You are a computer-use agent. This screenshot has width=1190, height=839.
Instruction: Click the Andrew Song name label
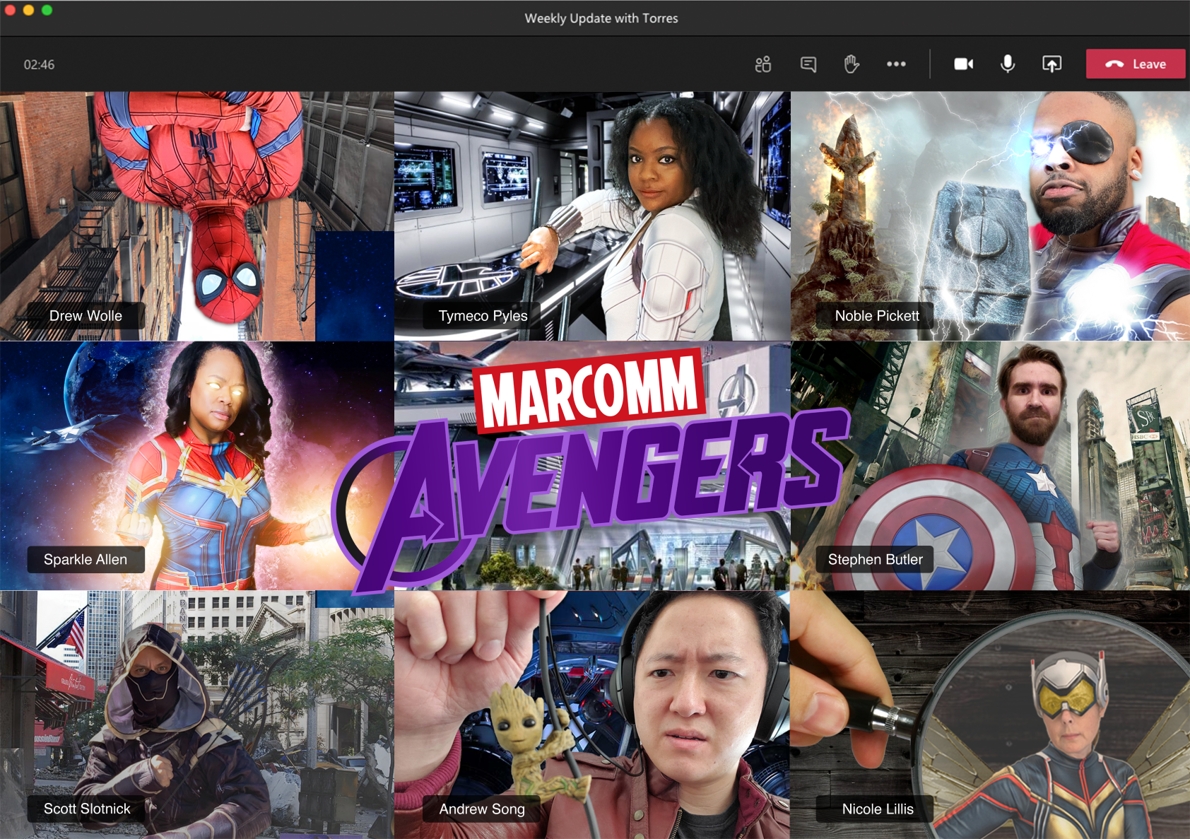482,809
